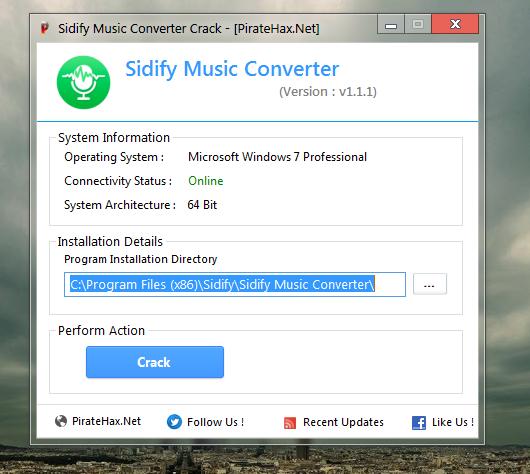
Task: Click the disabled maximize window button
Action: pyautogui.click(x=418, y=24)
